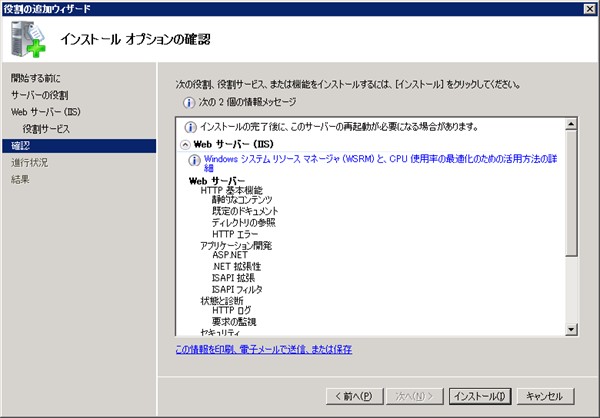Click ISAPI フィルタ entry
The image size is (600, 418).
click(x=237, y=289)
